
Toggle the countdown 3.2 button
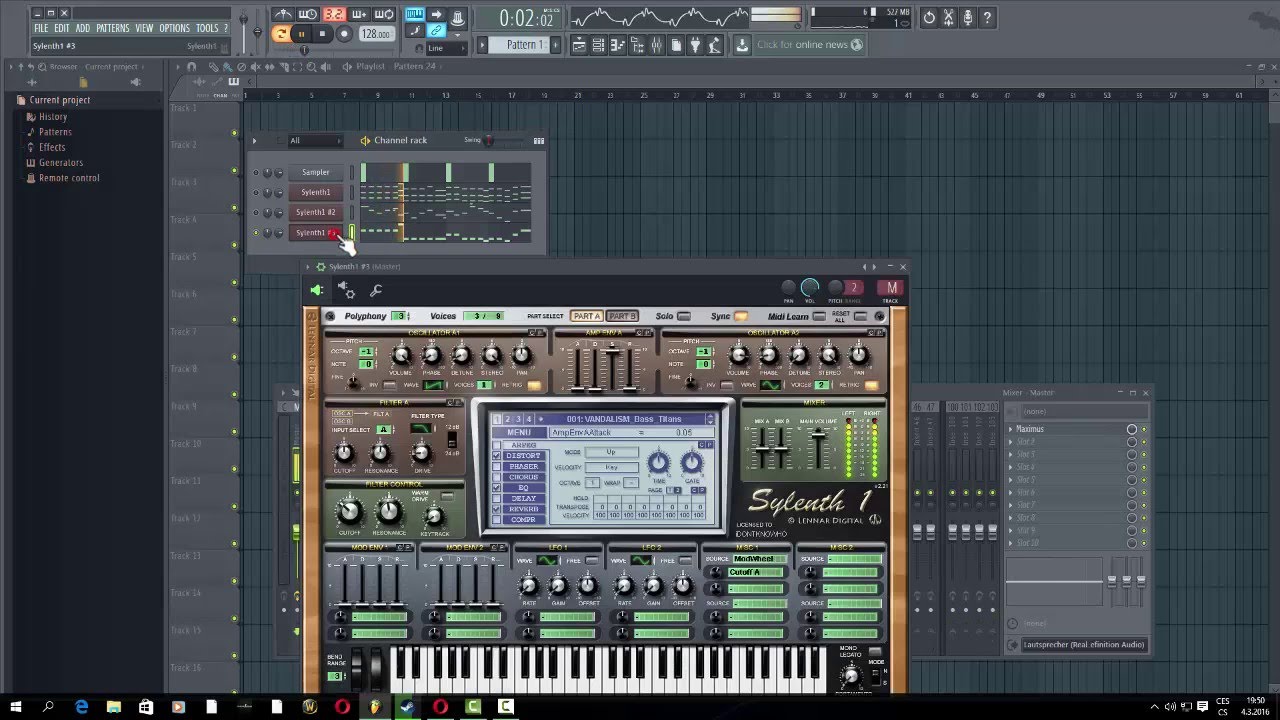click(334, 14)
